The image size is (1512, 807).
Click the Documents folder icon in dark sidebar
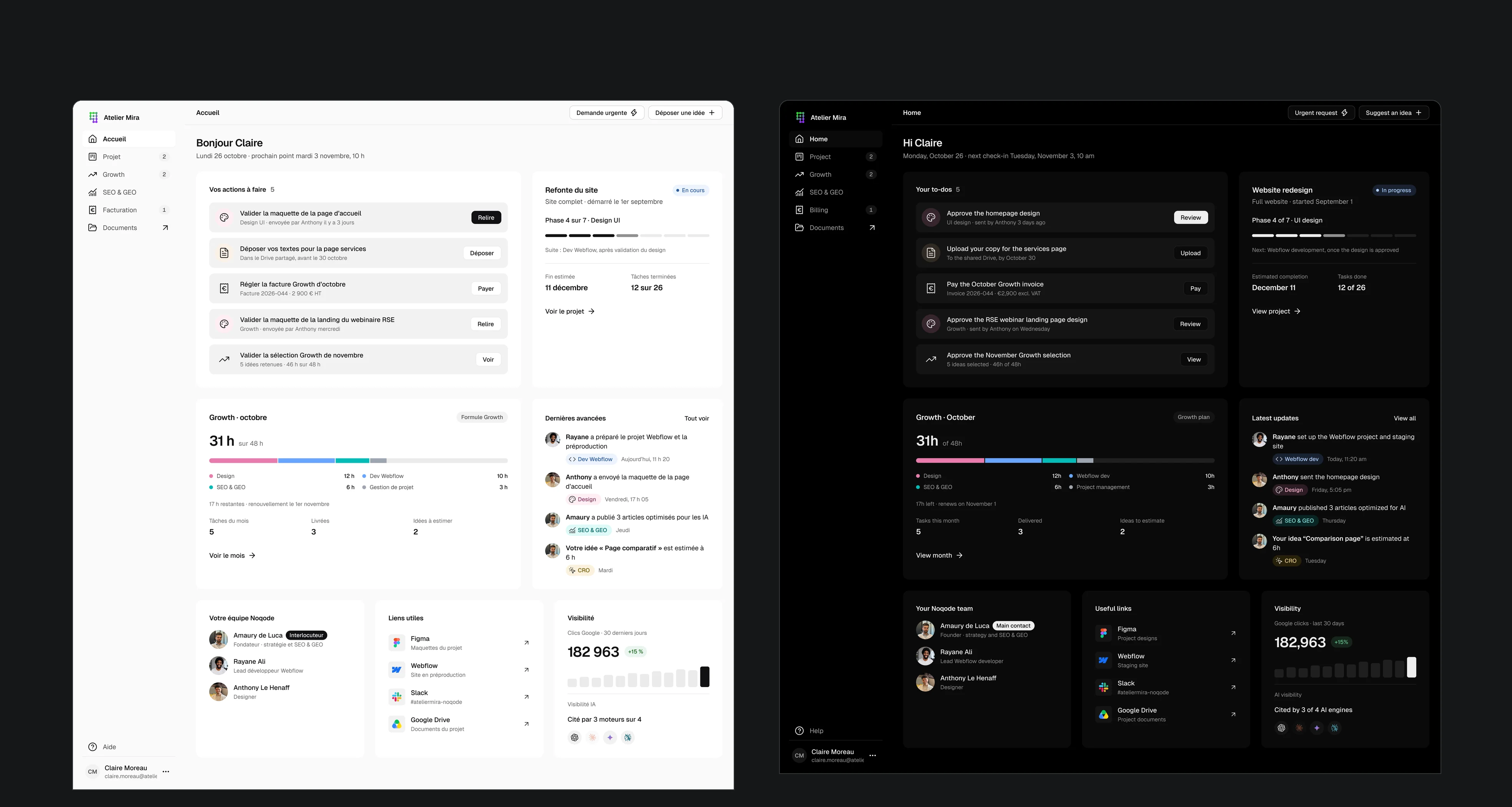pos(799,228)
